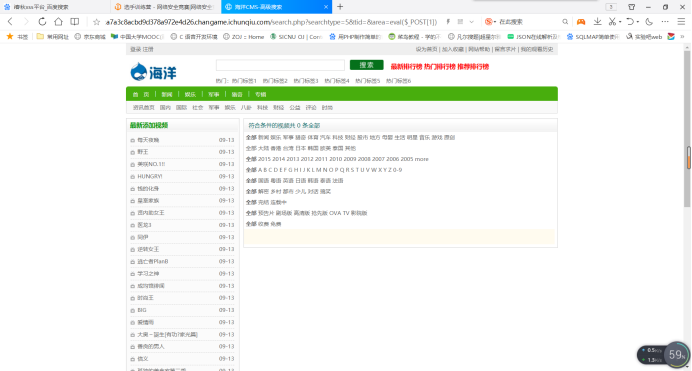Image resolution: width=692 pixels, height=371 pixels.
Task: Click the magnifier icon in search box
Action: click(565, 22)
